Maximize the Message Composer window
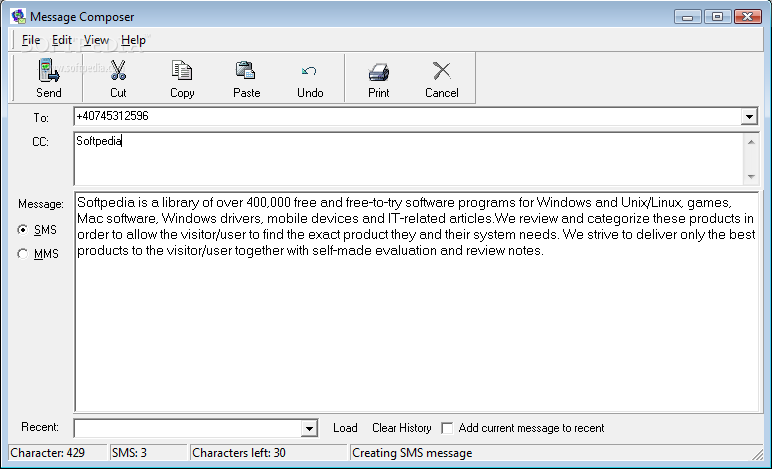 pyautogui.click(x=717, y=17)
